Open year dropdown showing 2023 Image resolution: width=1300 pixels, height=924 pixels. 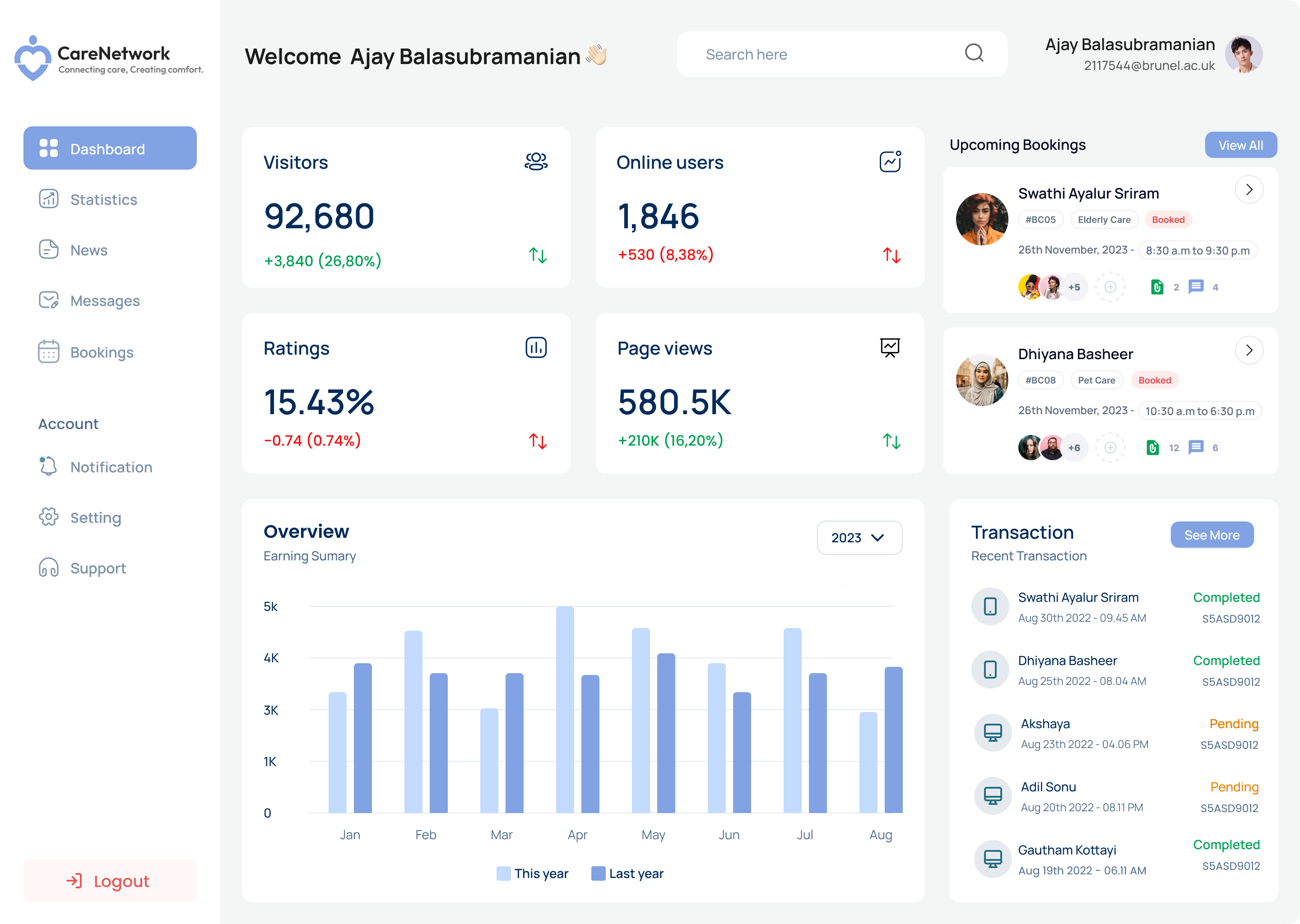(x=859, y=537)
